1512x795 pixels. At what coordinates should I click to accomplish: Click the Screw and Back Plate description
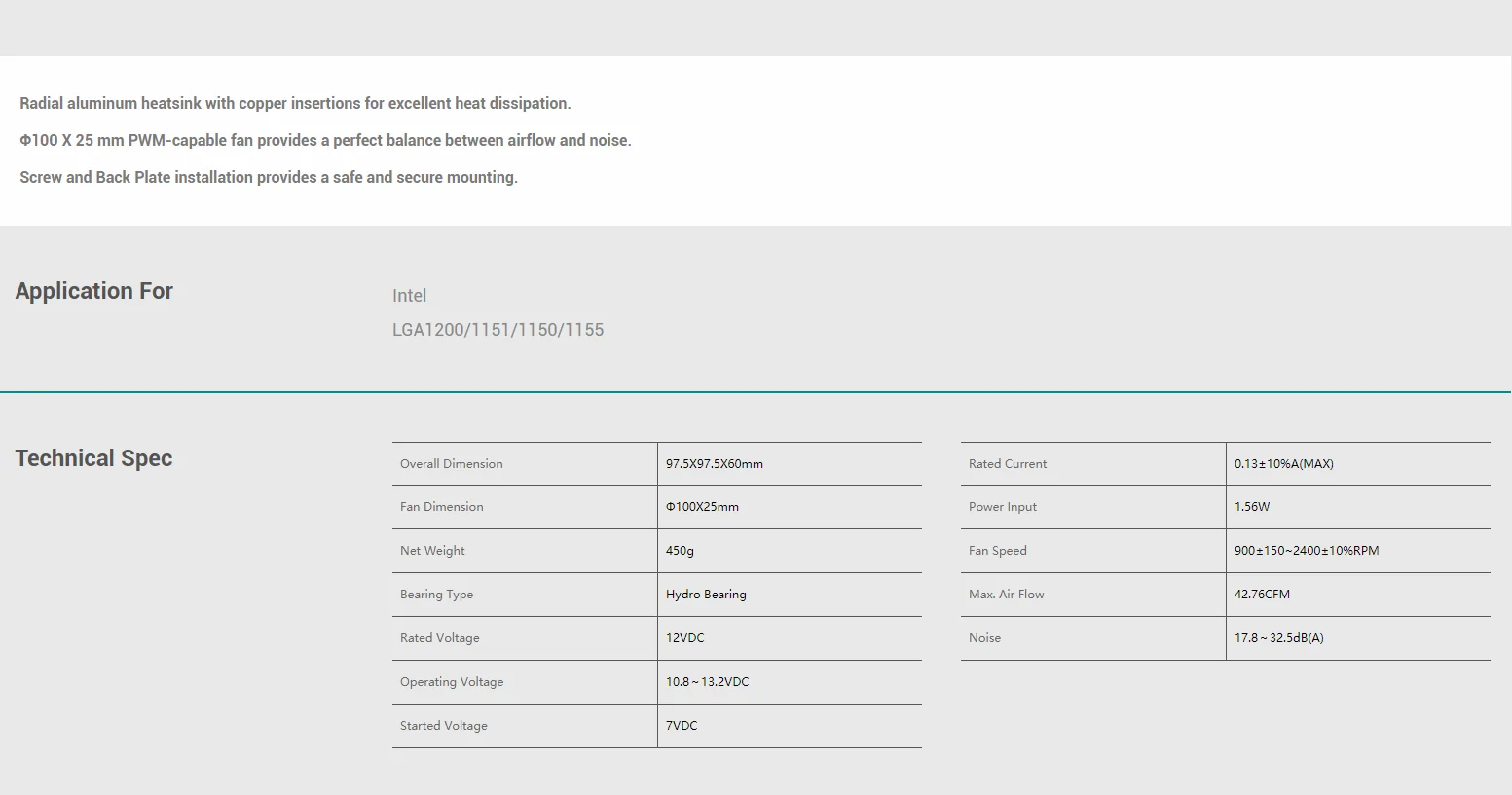(x=269, y=178)
